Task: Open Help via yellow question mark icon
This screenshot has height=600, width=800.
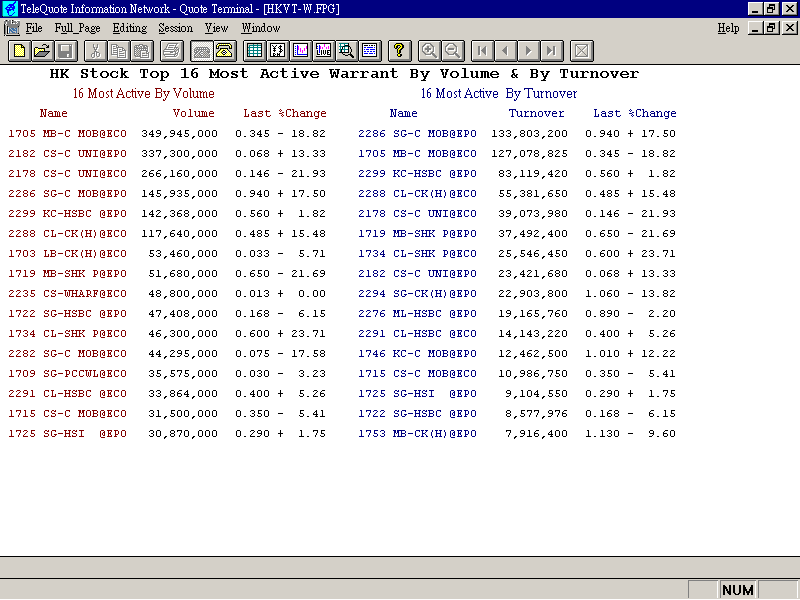Action: pos(399,51)
